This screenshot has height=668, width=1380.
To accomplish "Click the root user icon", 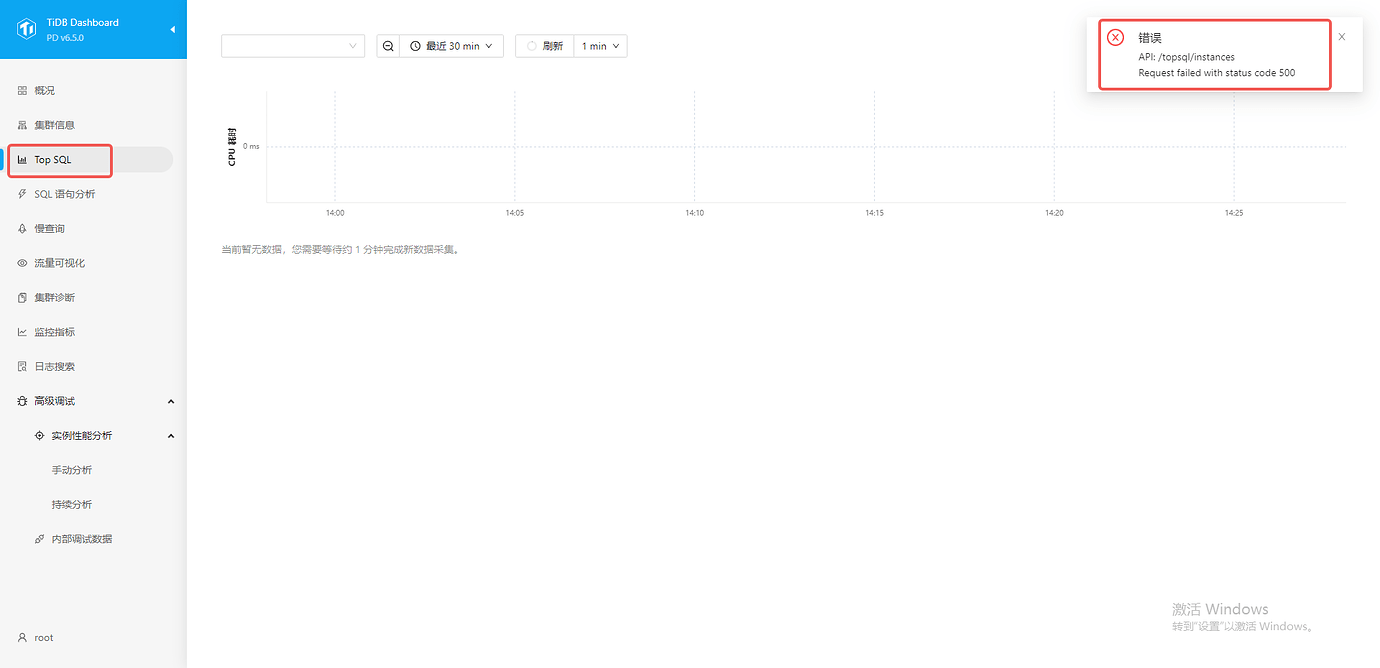I will 22,638.
